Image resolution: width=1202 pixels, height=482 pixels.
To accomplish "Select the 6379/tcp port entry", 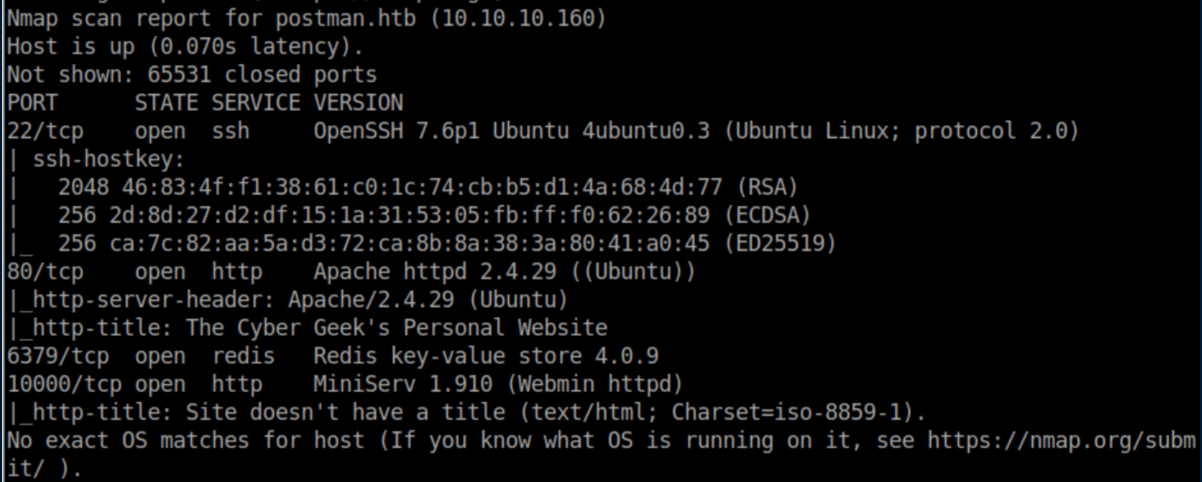I will (x=50, y=356).
